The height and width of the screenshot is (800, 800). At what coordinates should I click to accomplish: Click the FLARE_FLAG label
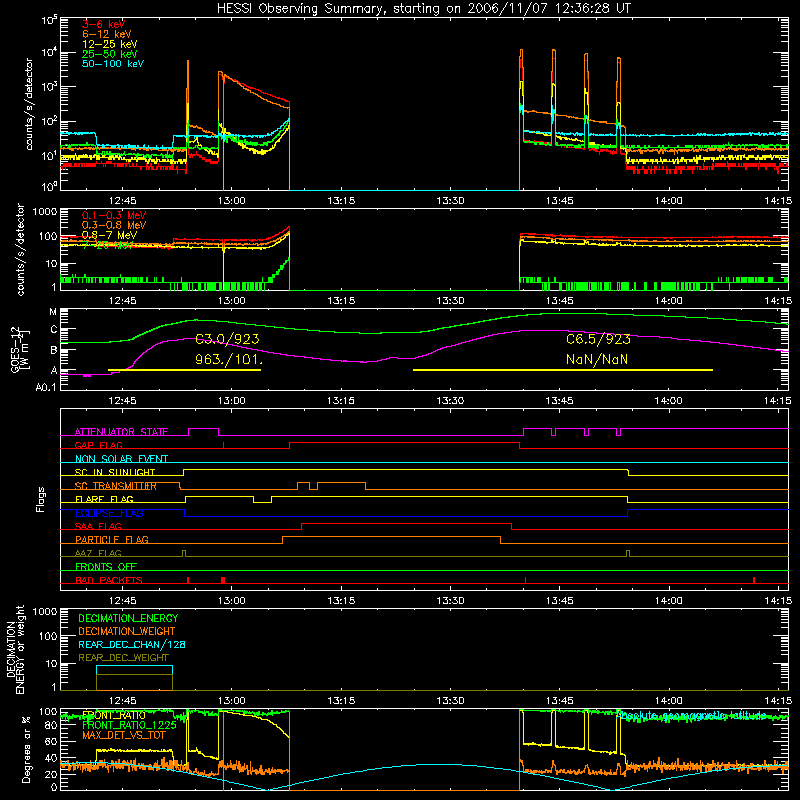[104, 499]
